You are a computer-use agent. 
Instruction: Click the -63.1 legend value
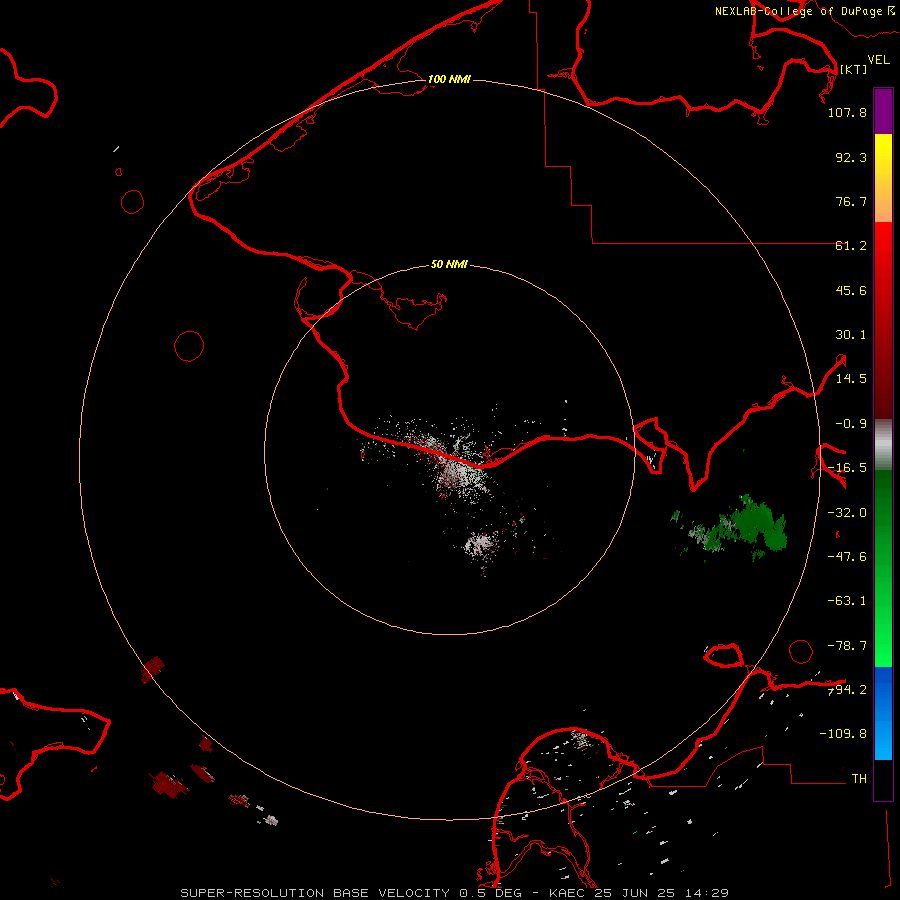click(847, 601)
